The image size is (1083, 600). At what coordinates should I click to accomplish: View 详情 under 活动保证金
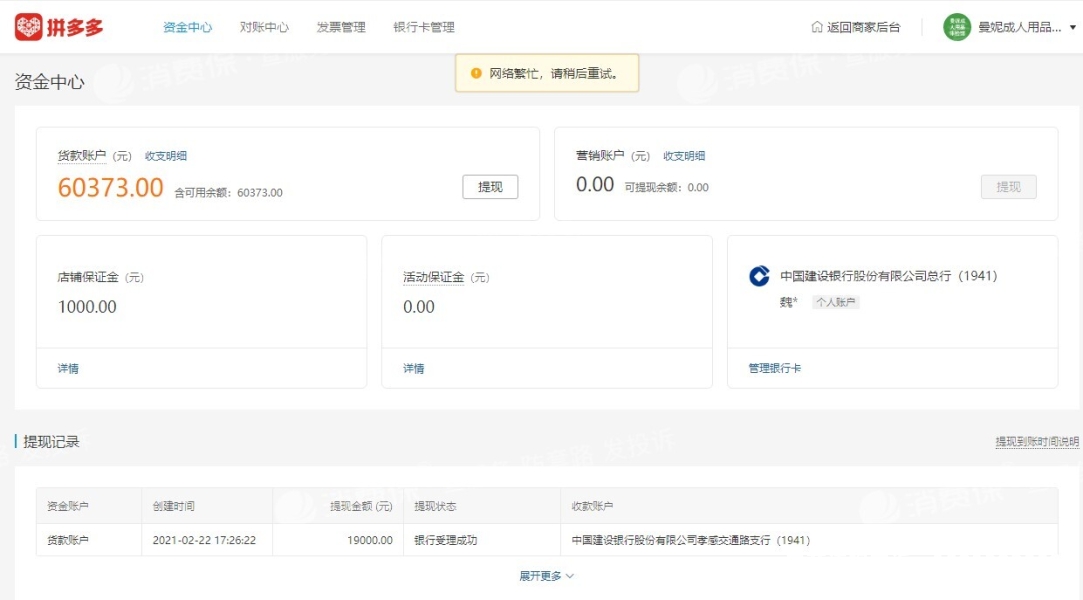click(x=413, y=368)
